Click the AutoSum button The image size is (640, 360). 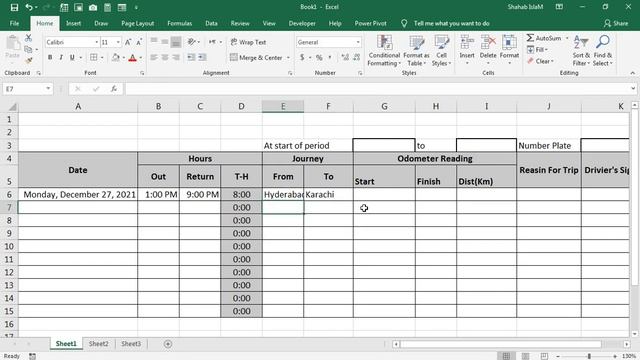[544, 38]
